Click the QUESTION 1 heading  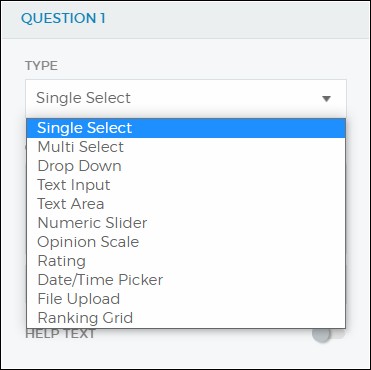(63, 18)
